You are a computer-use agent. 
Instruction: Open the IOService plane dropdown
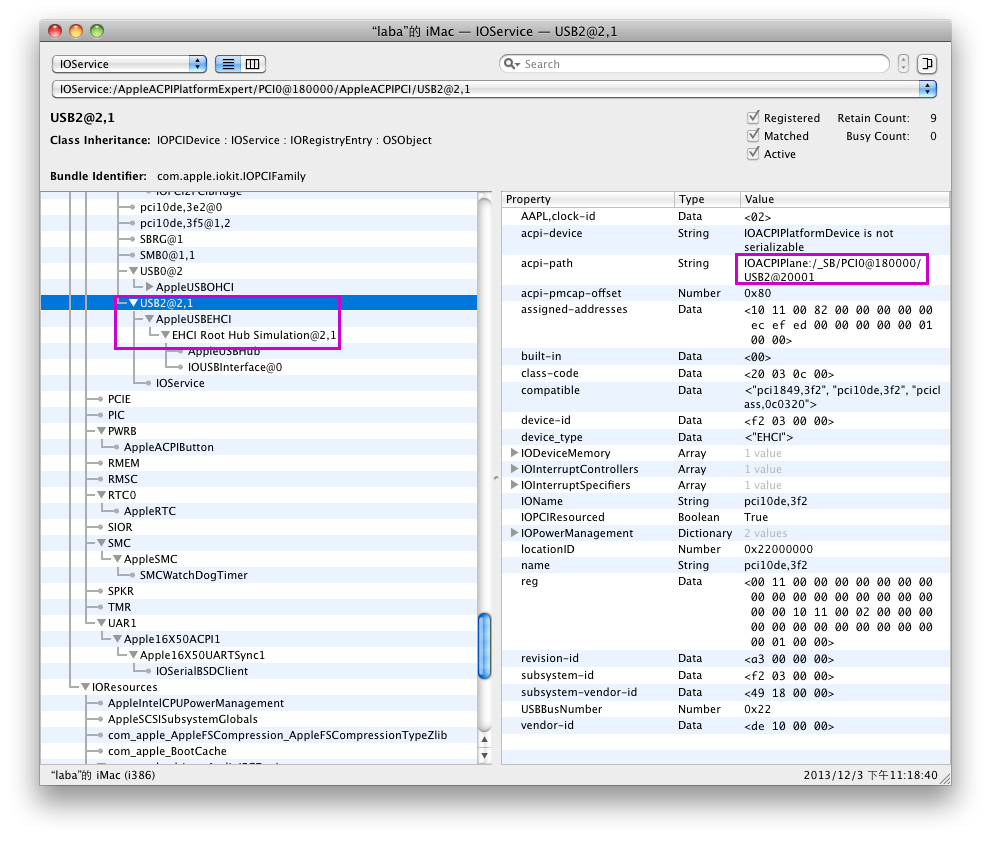click(x=130, y=64)
